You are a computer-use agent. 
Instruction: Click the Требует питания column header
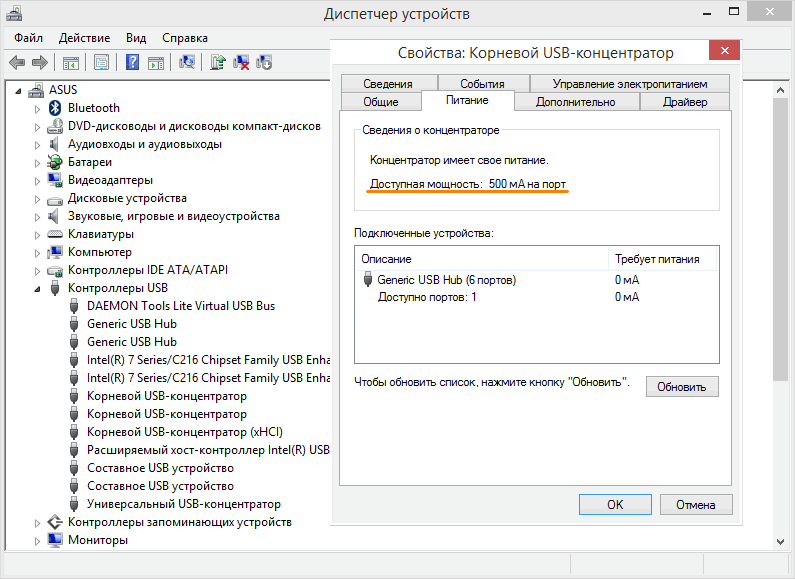pyautogui.click(x=662, y=259)
